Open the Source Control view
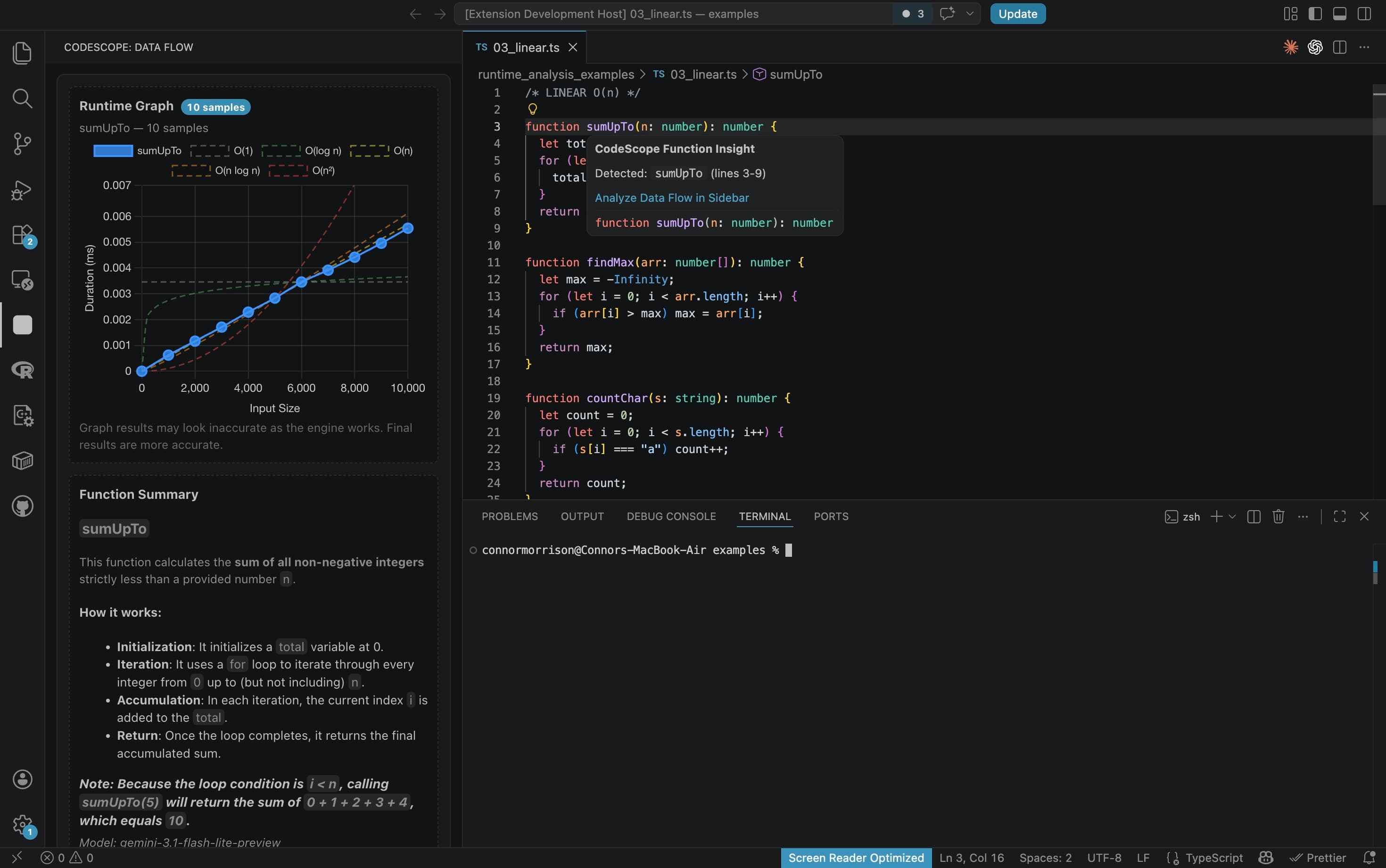This screenshot has width=1386, height=868. 22,143
